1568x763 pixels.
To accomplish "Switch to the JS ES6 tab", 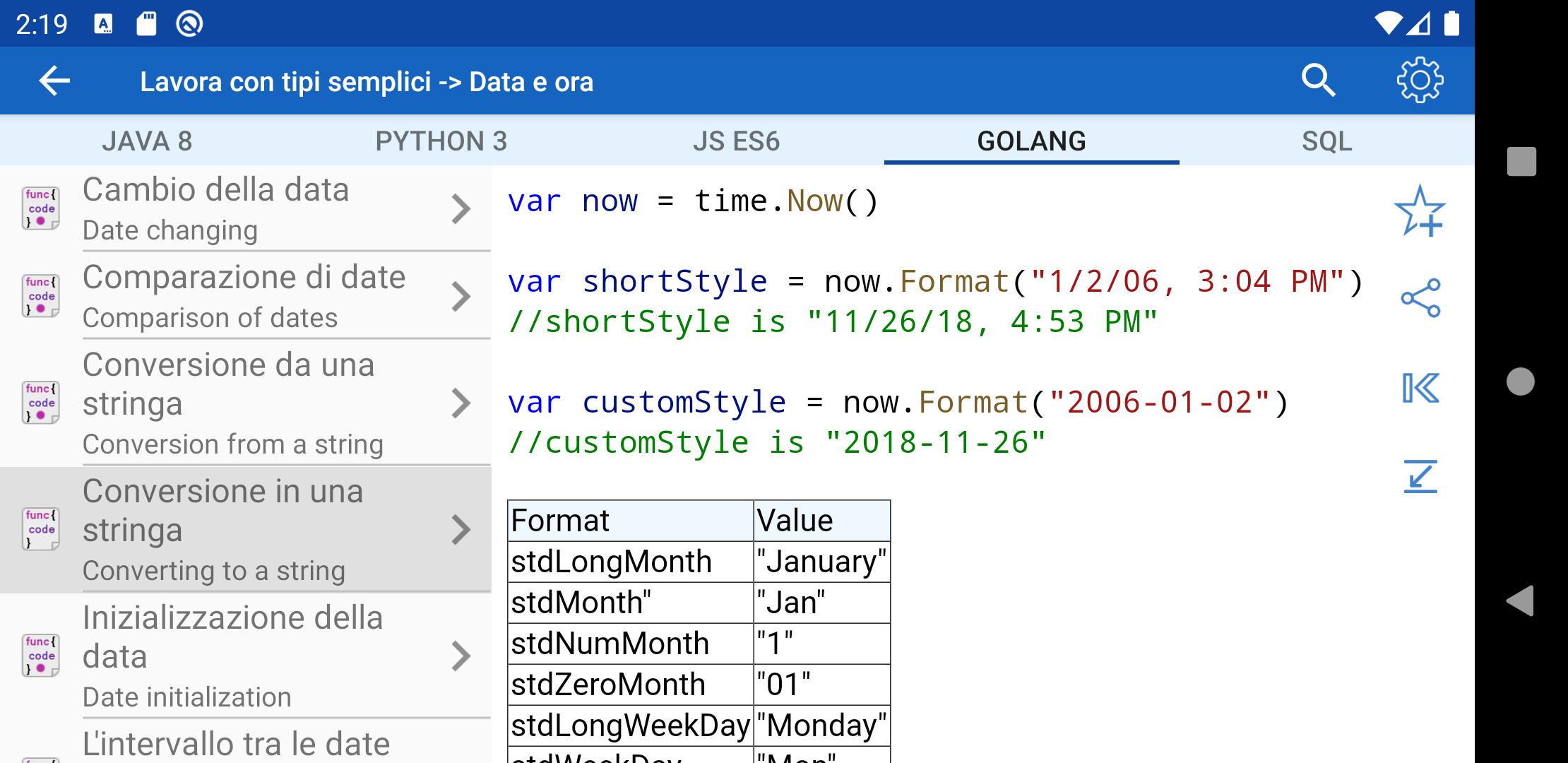I will [736, 141].
